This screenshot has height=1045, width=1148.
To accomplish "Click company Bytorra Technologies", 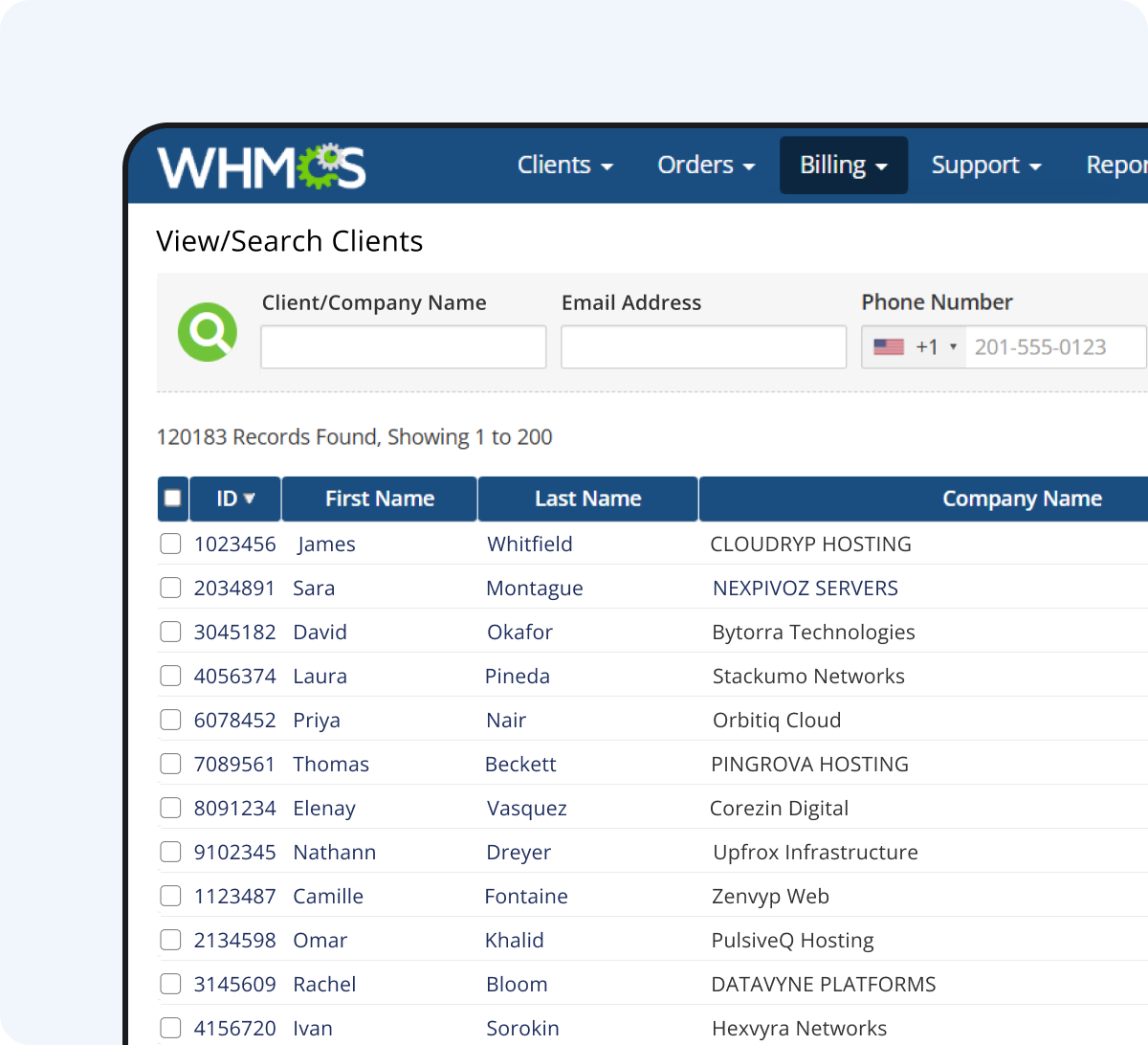I will 813,632.
